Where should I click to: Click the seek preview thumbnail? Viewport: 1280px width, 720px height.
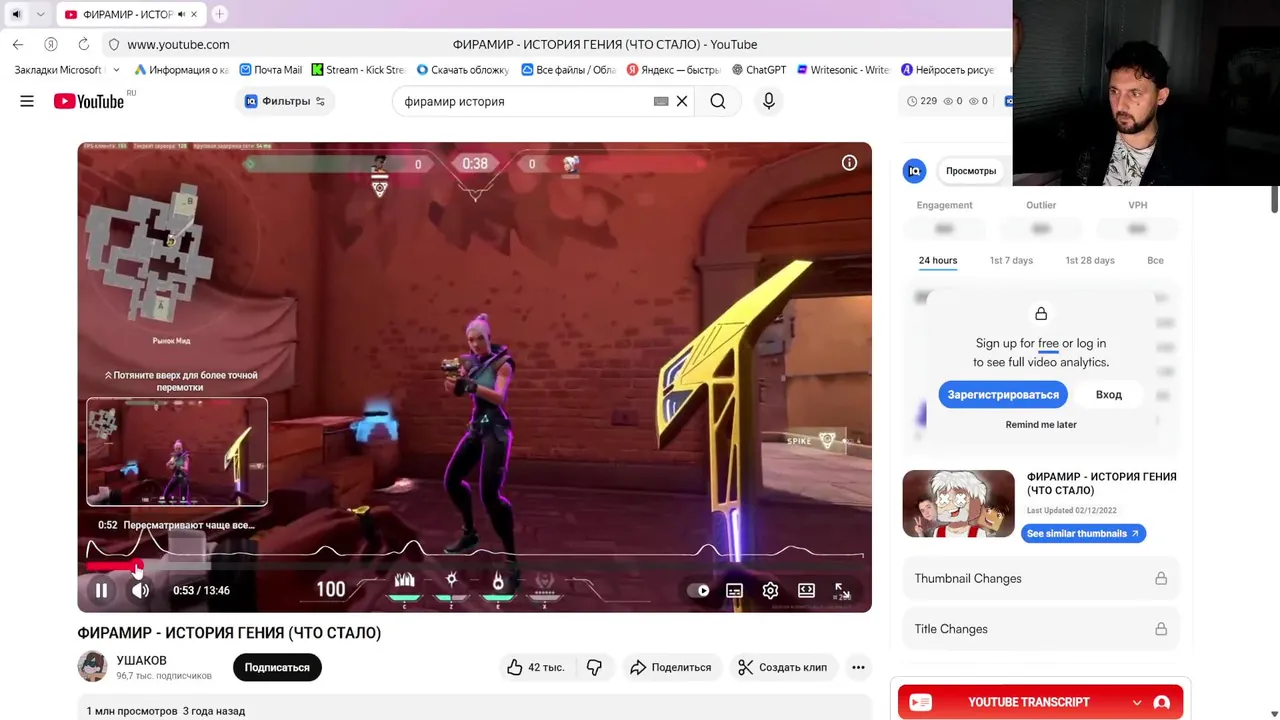click(177, 452)
